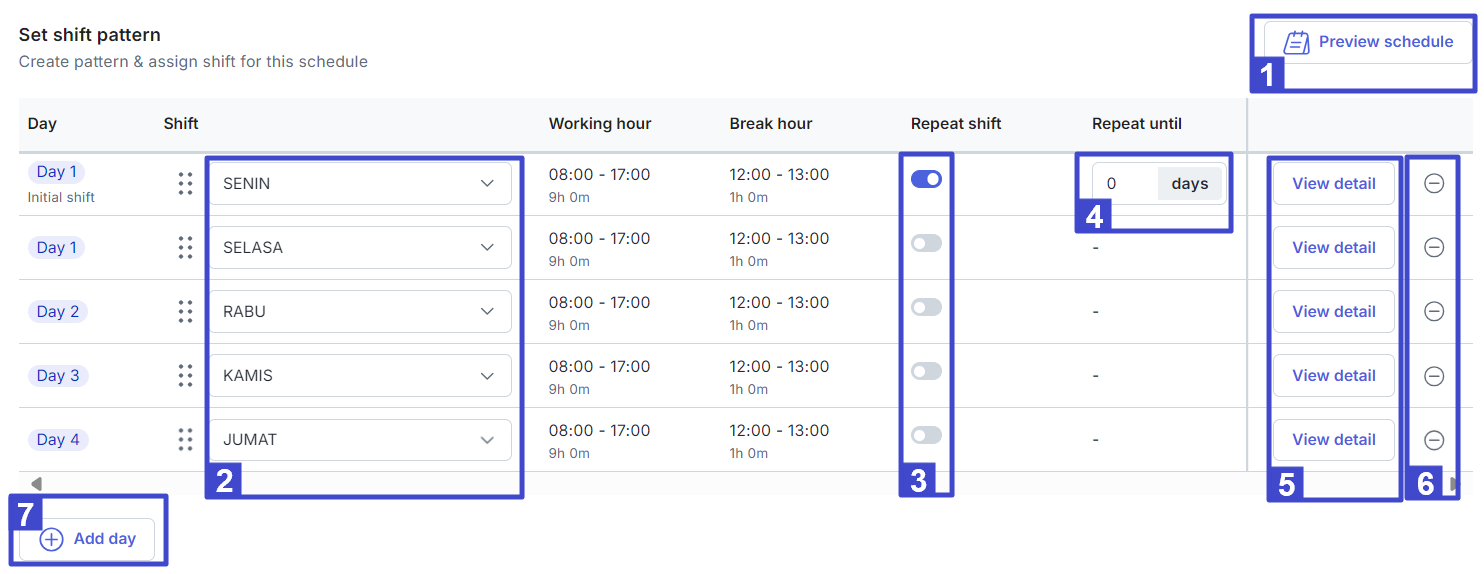View detail of the KAMIS shift
The width and height of the screenshot is (1484, 574).
[x=1333, y=375]
